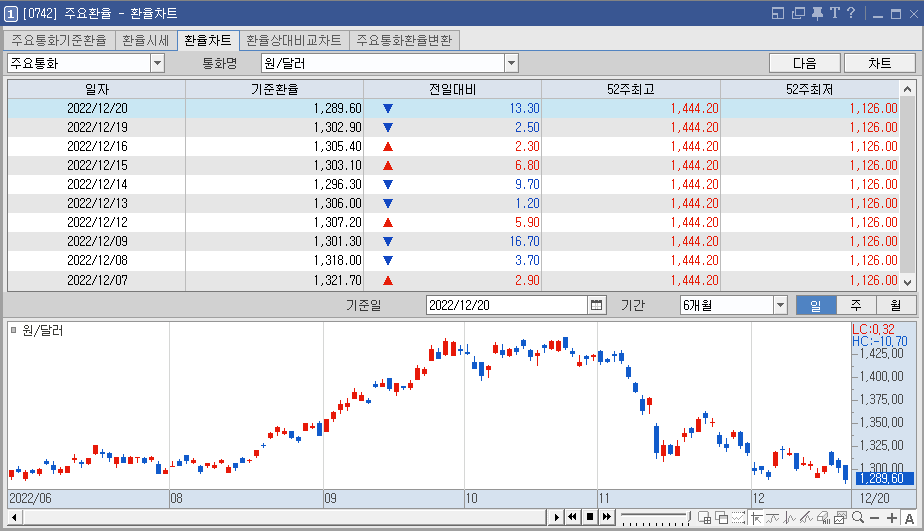The width and height of the screenshot is (924, 531).
Task: Click the 차트 button
Action: click(879, 63)
